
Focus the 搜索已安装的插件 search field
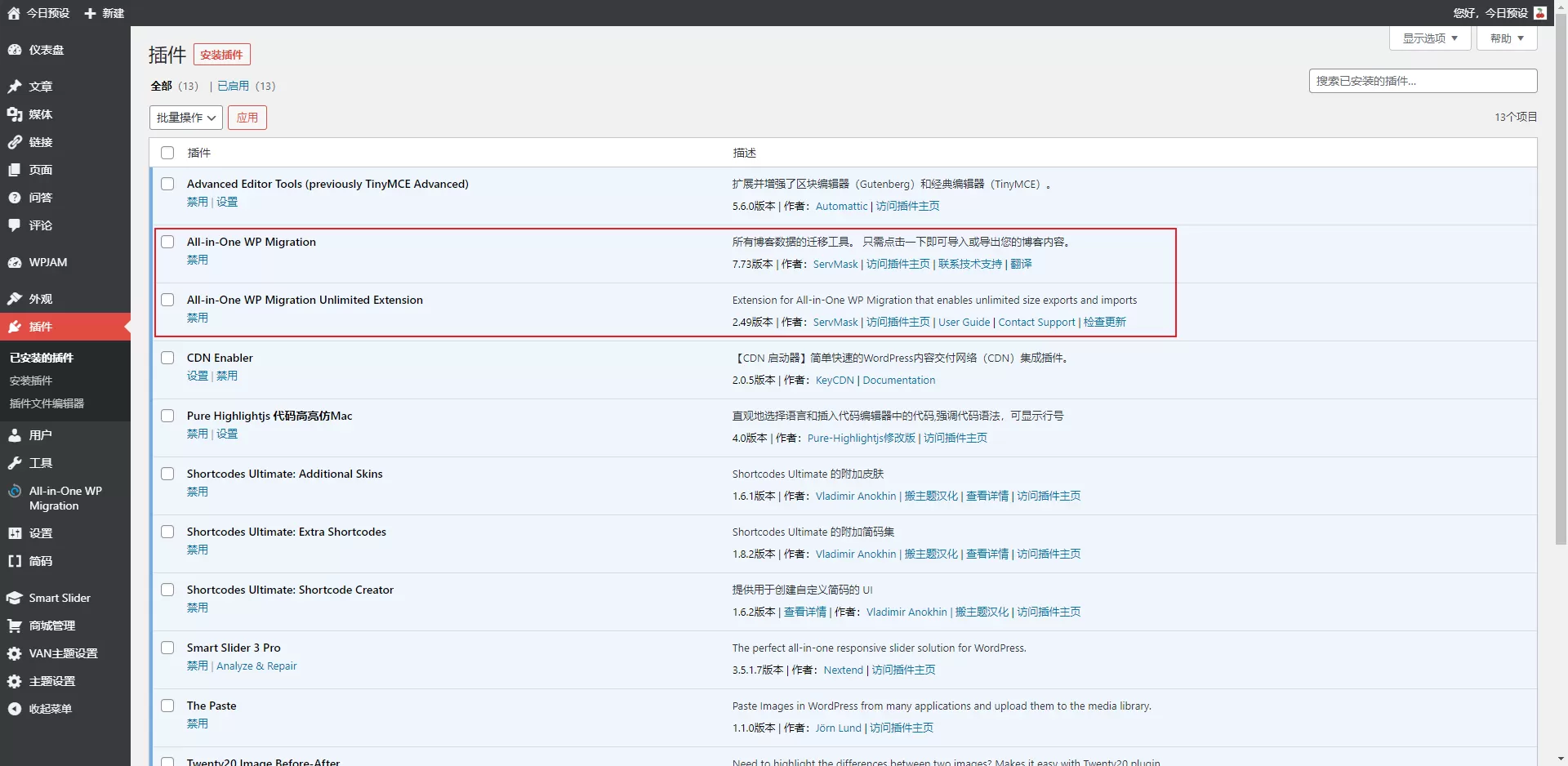[x=1423, y=81]
